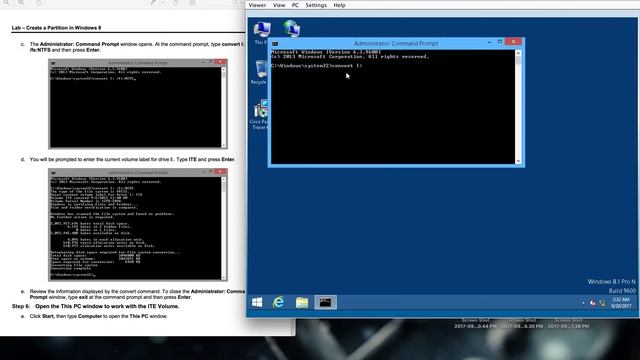
Task: Click the Command Prompt scrollbar down arrow
Action: tap(518, 161)
